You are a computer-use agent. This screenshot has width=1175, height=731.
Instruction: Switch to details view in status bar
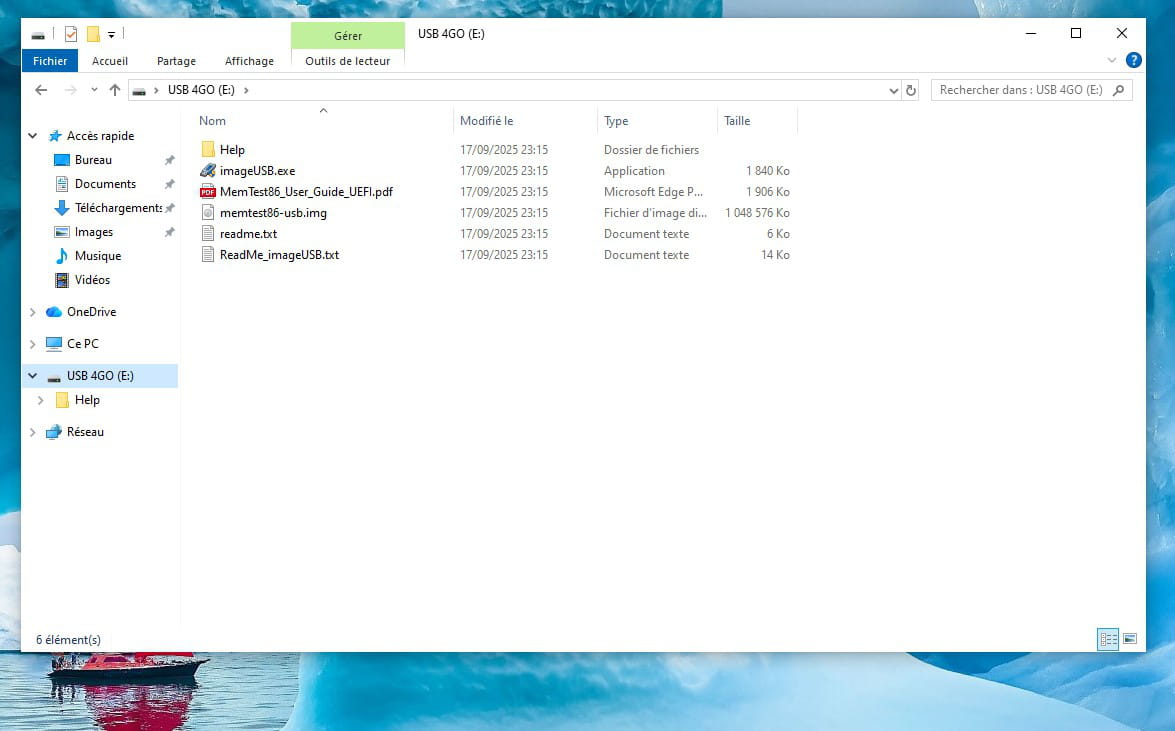coord(1108,639)
